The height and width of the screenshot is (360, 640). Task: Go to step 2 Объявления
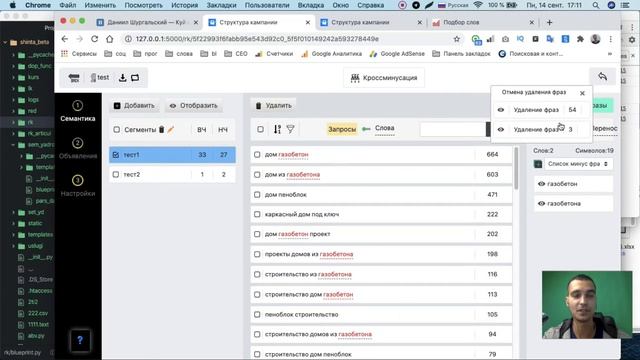pyautogui.click(x=78, y=149)
